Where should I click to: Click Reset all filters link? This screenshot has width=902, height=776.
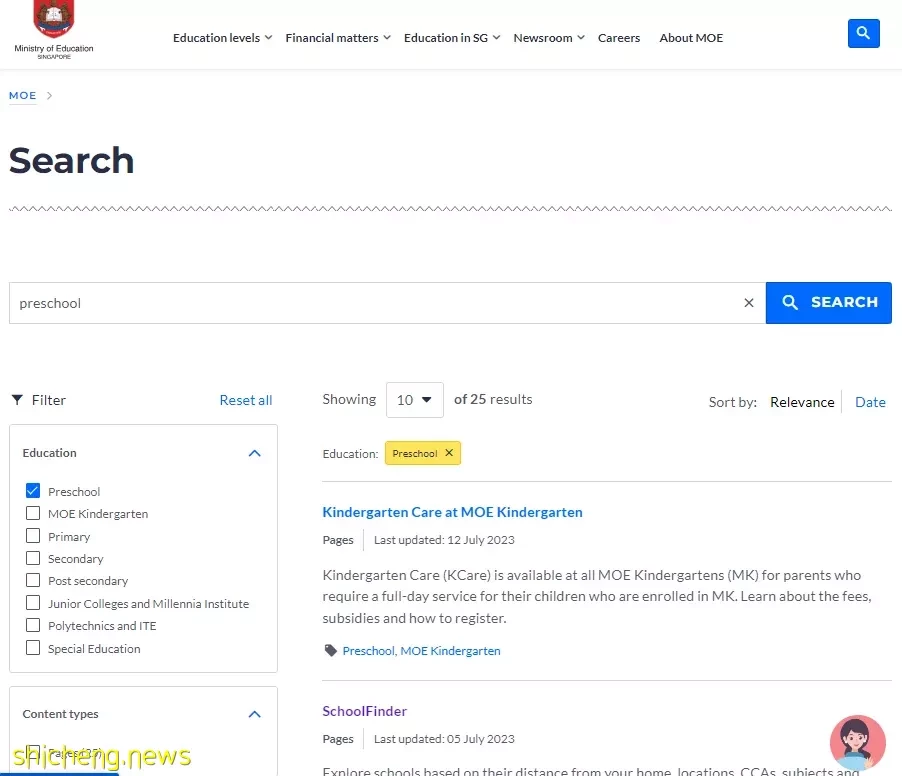[246, 400]
